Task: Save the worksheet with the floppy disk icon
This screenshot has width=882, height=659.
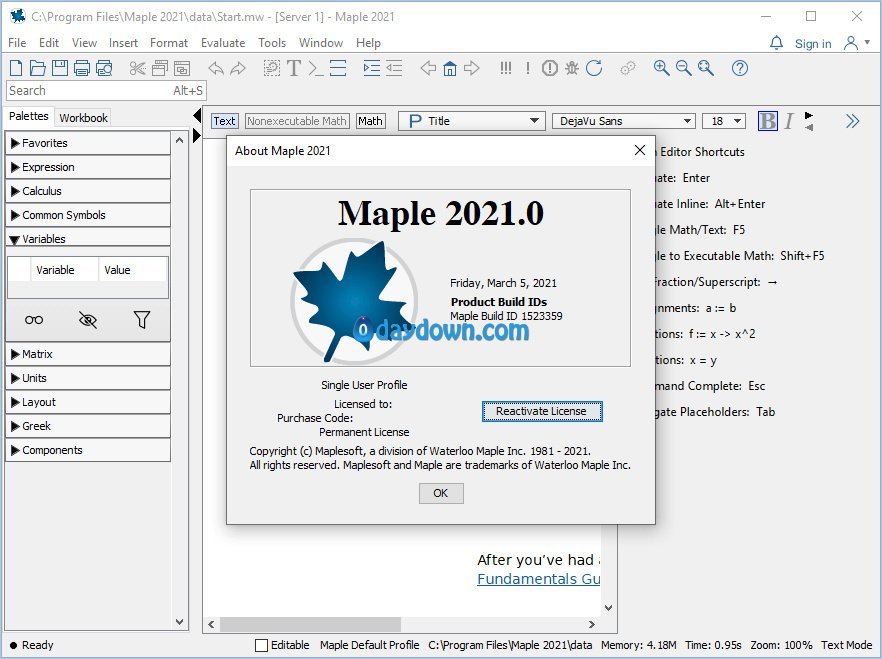Action: 60,68
